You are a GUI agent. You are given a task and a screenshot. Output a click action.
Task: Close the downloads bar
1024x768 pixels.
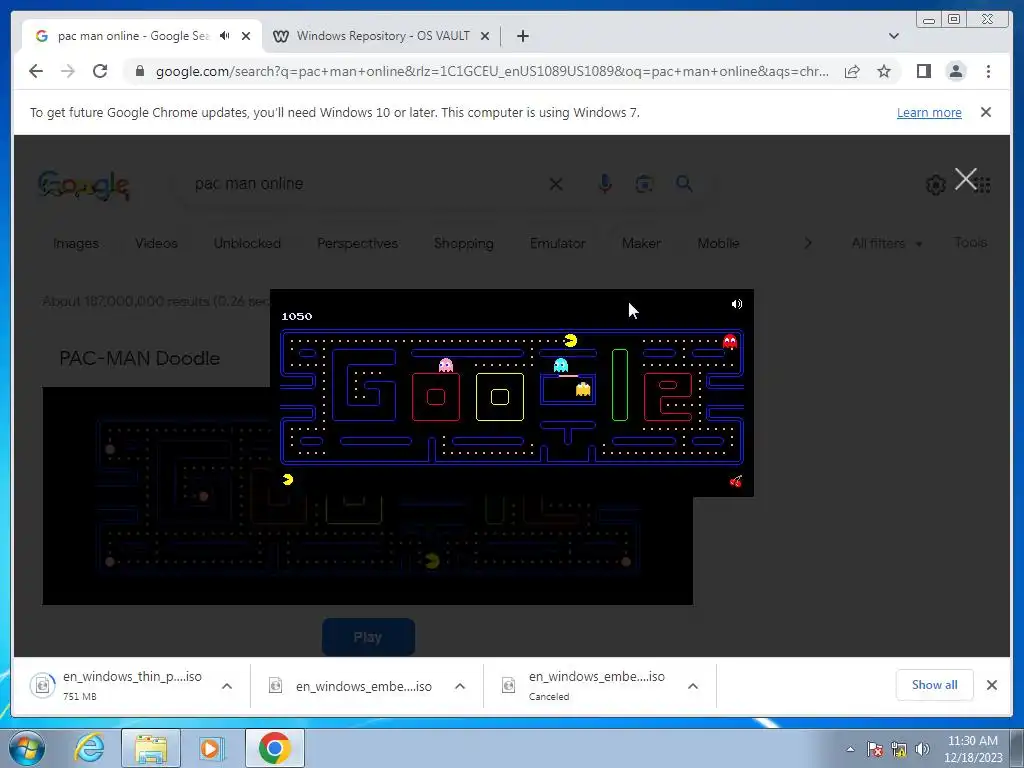991,684
